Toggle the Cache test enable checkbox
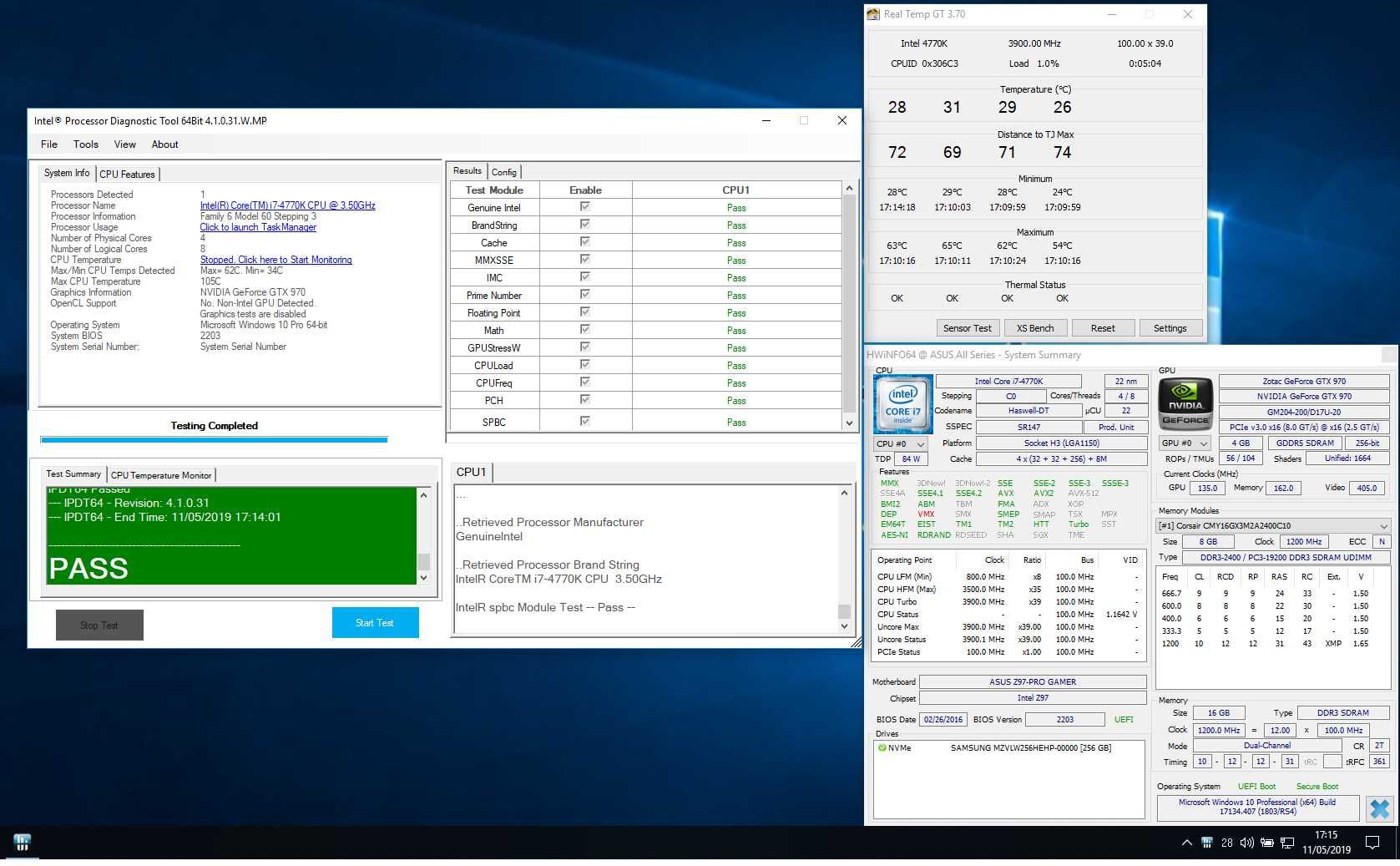 pos(585,242)
